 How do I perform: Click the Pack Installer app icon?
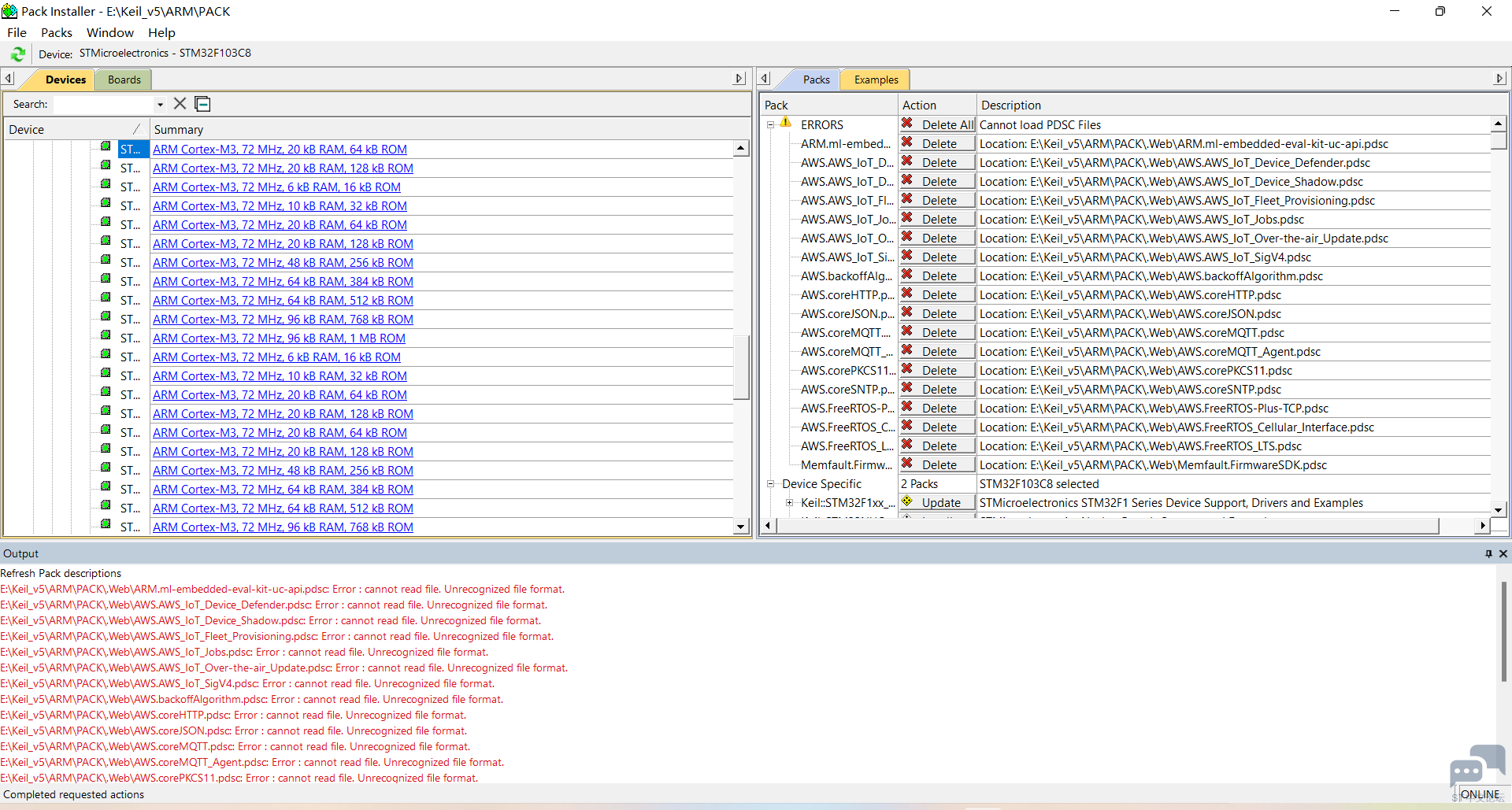click(x=9, y=11)
